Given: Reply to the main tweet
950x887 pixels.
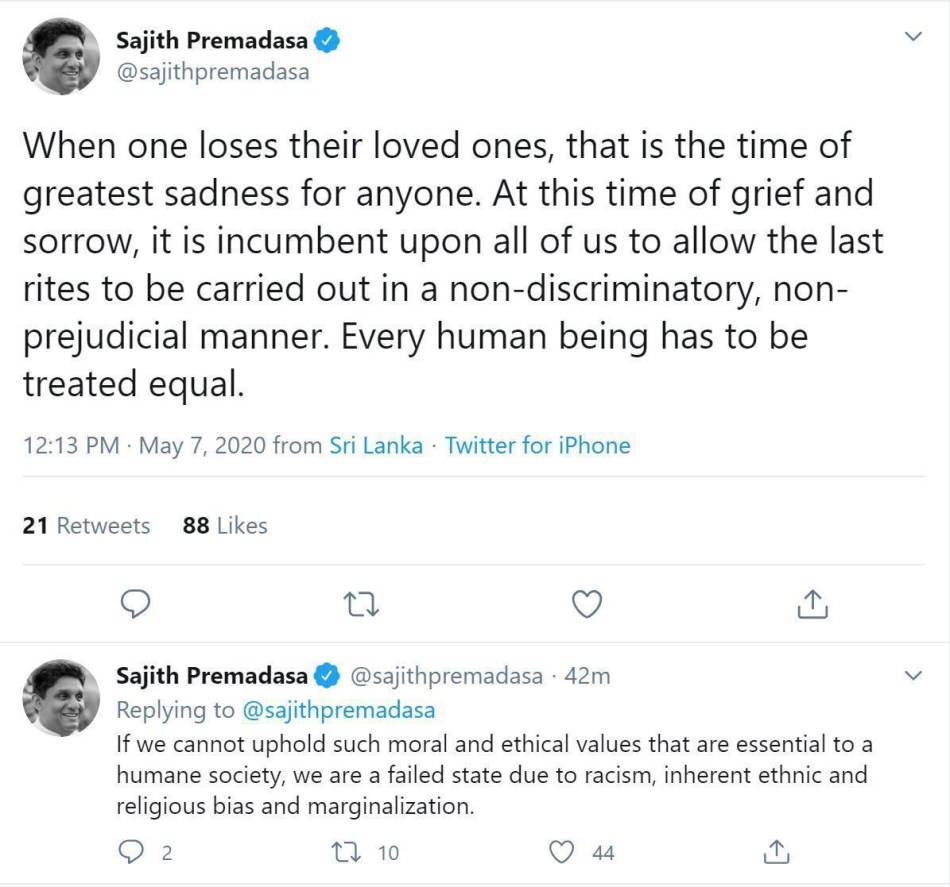Looking at the screenshot, I should pos(135,604).
